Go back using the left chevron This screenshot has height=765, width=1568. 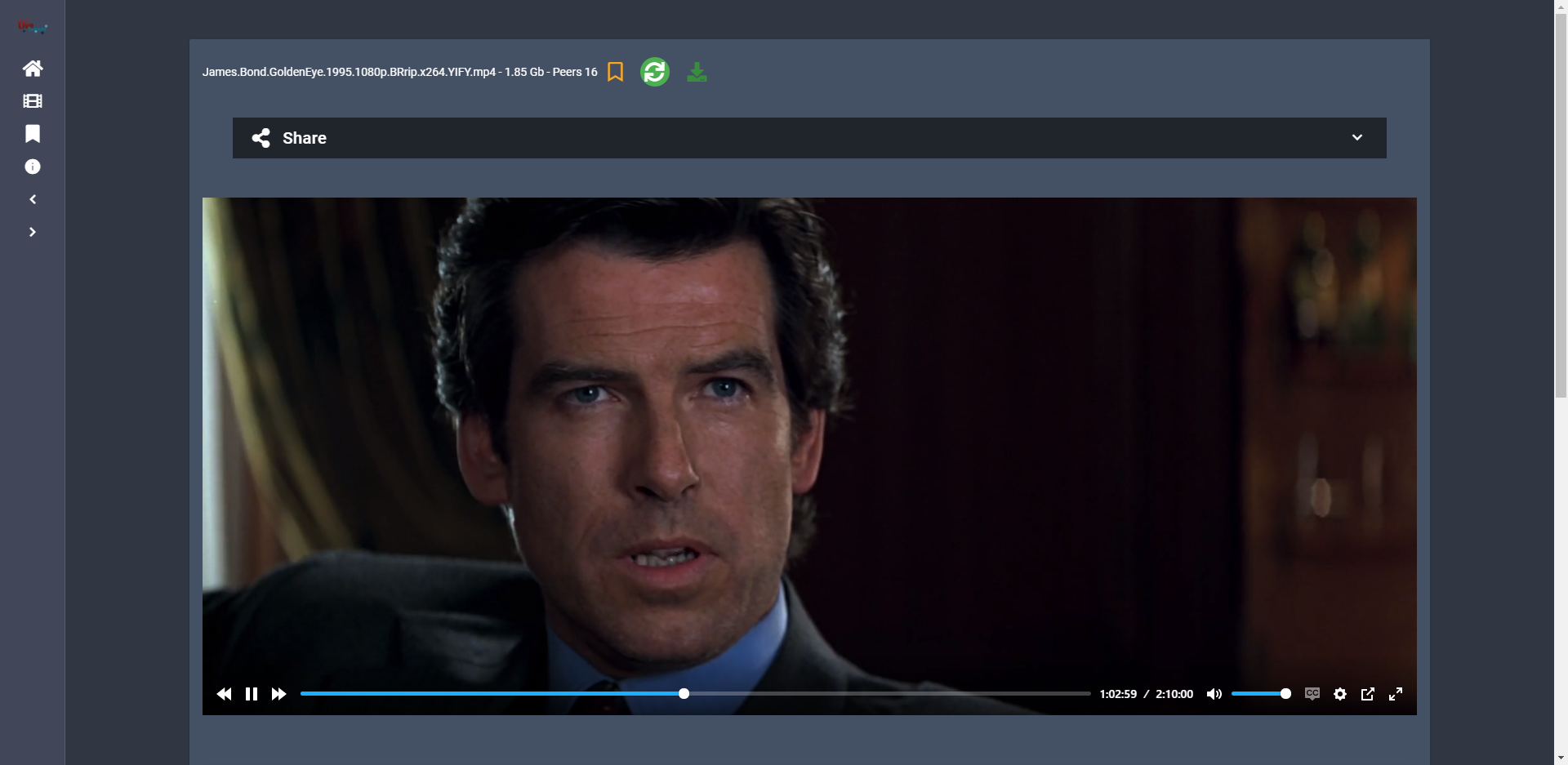coord(33,199)
